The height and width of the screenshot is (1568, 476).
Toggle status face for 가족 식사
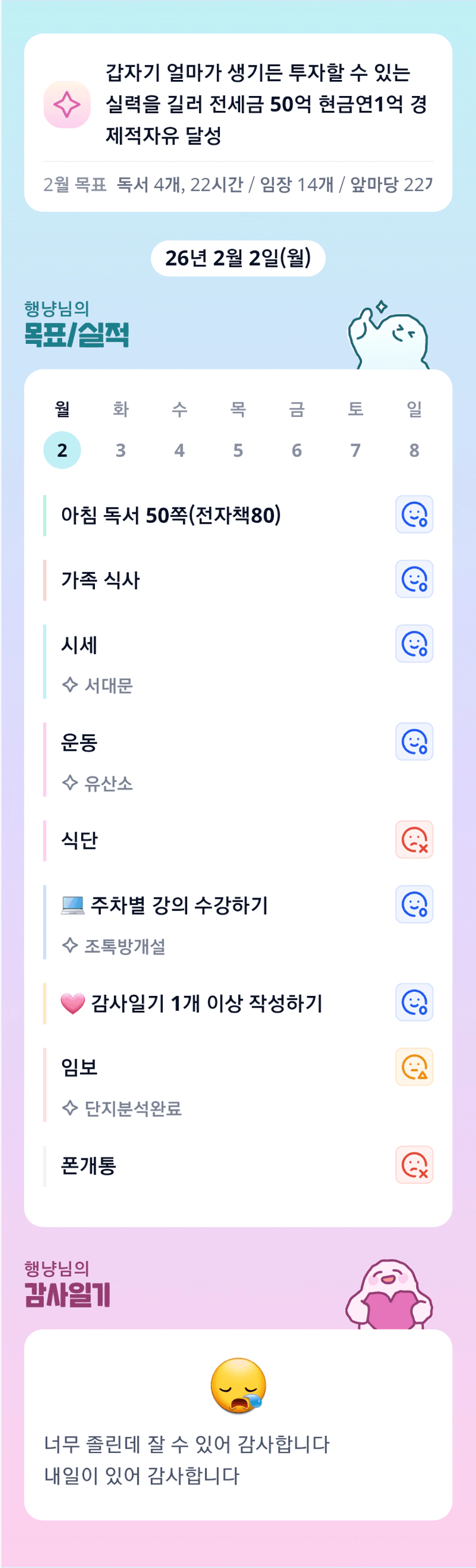coord(414,579)
